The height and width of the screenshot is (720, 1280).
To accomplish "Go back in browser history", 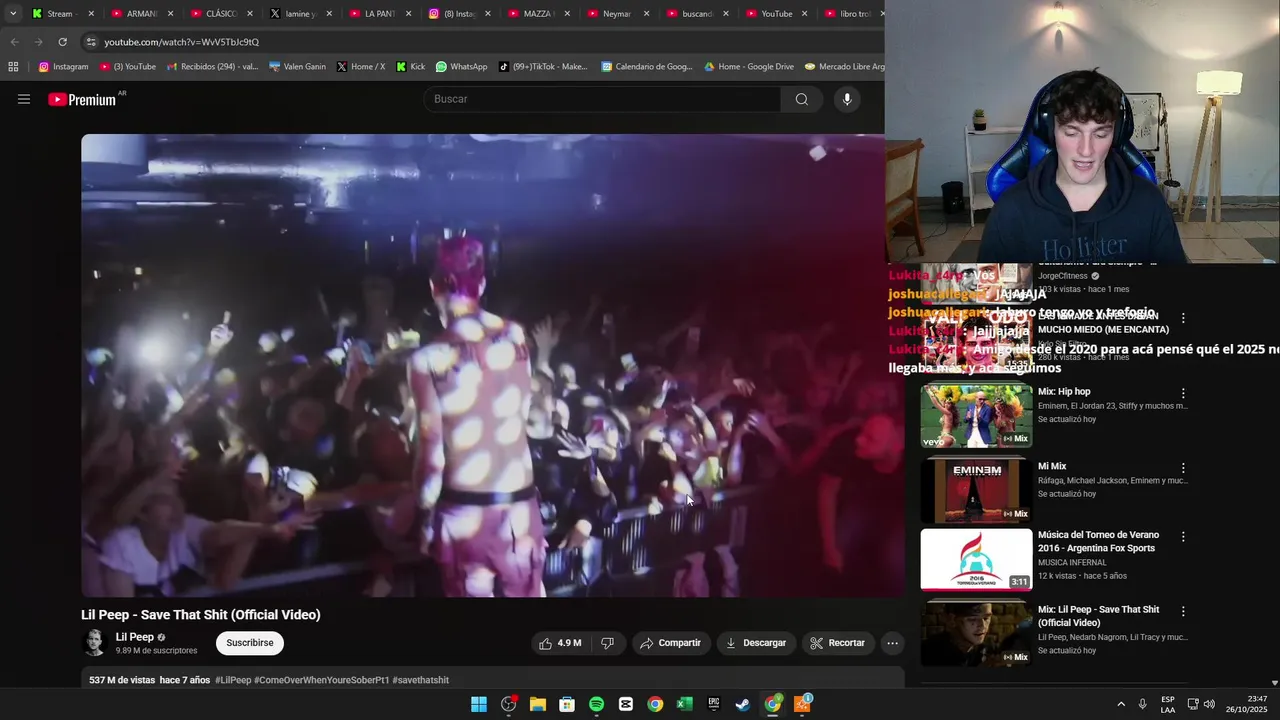I will coord(14,42).
